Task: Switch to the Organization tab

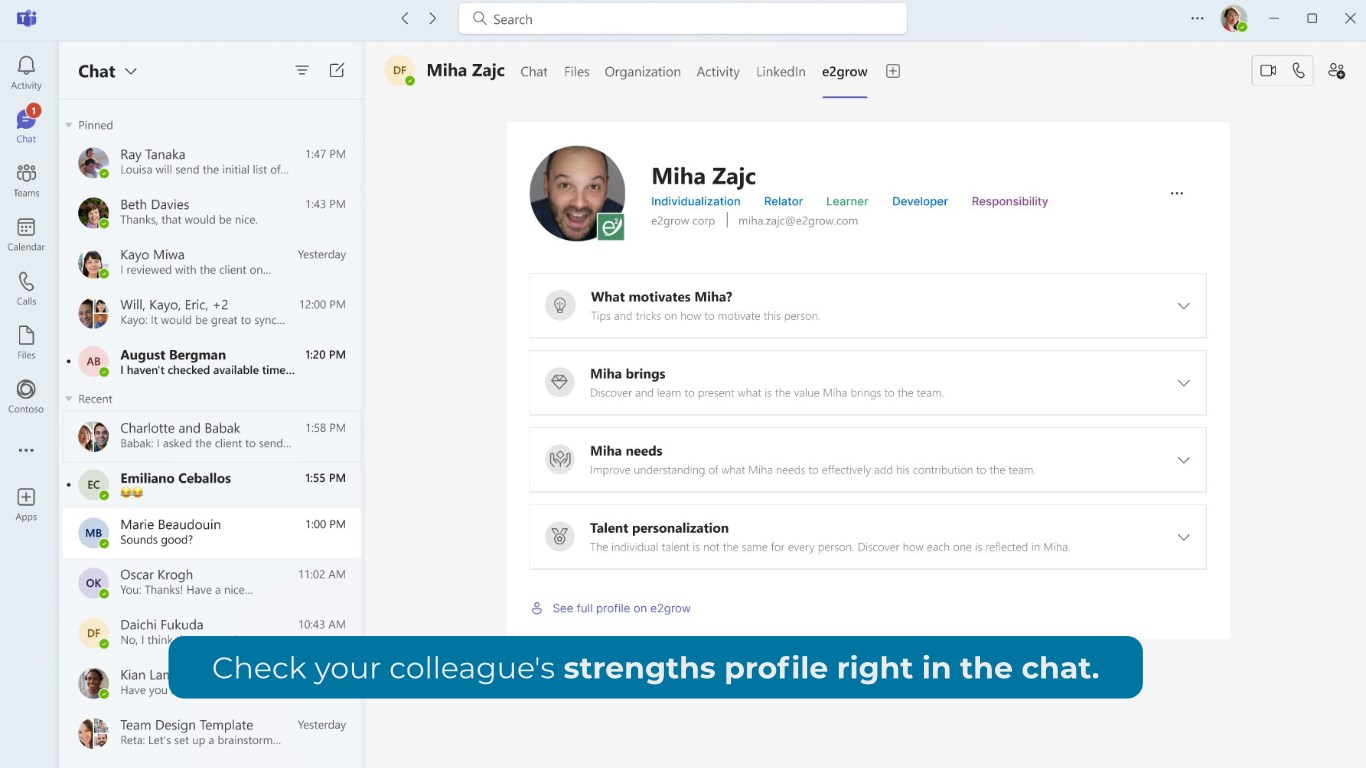Action: (642, 72)
